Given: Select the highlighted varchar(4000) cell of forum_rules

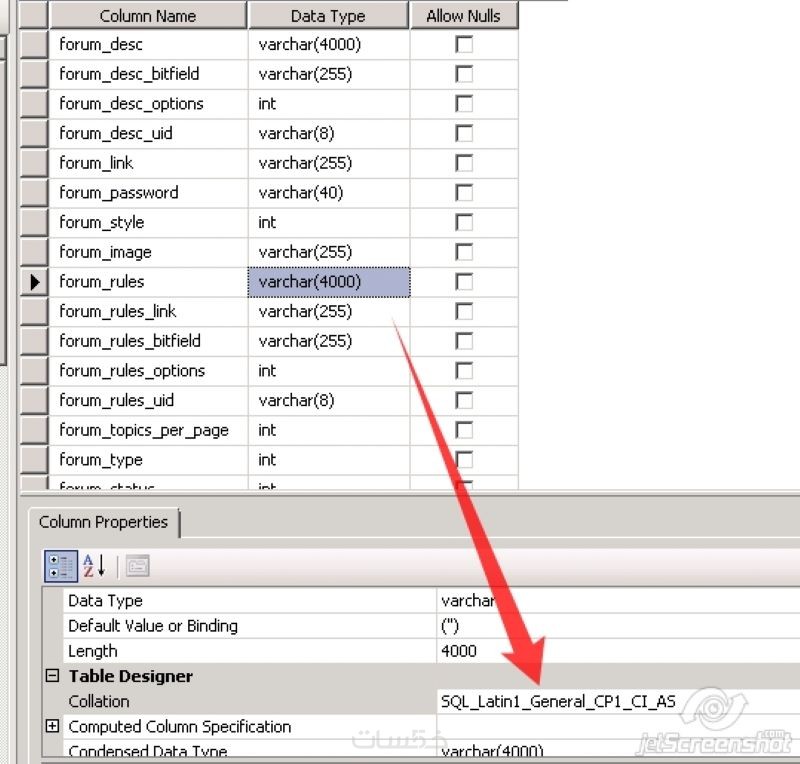Looking at the screenshot, I should click(x=329, y=282).
